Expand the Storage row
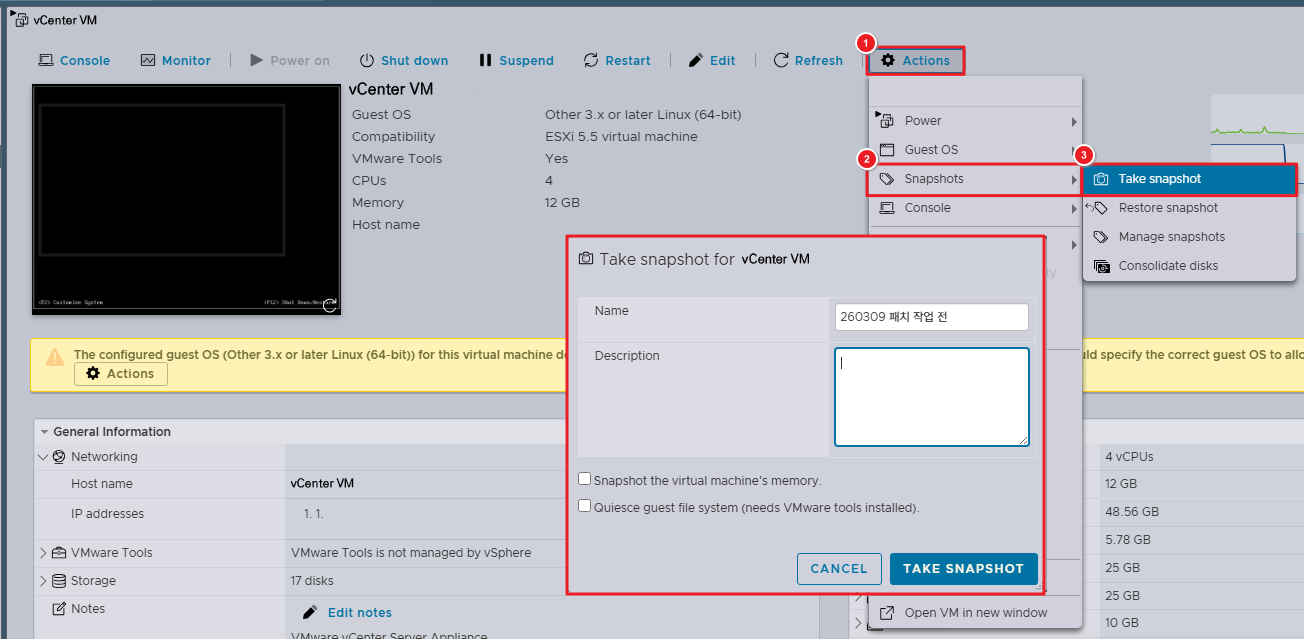 (43, 581)
